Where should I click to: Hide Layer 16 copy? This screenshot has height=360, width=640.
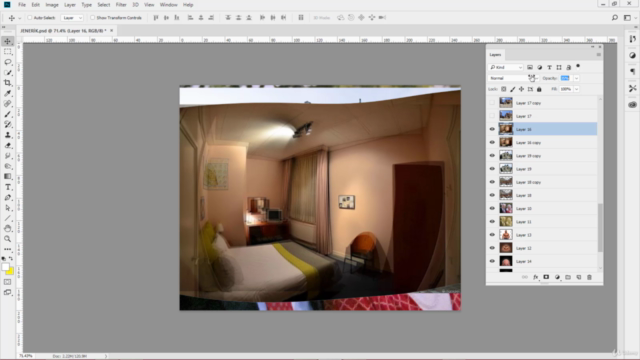(x=492, y=142)
